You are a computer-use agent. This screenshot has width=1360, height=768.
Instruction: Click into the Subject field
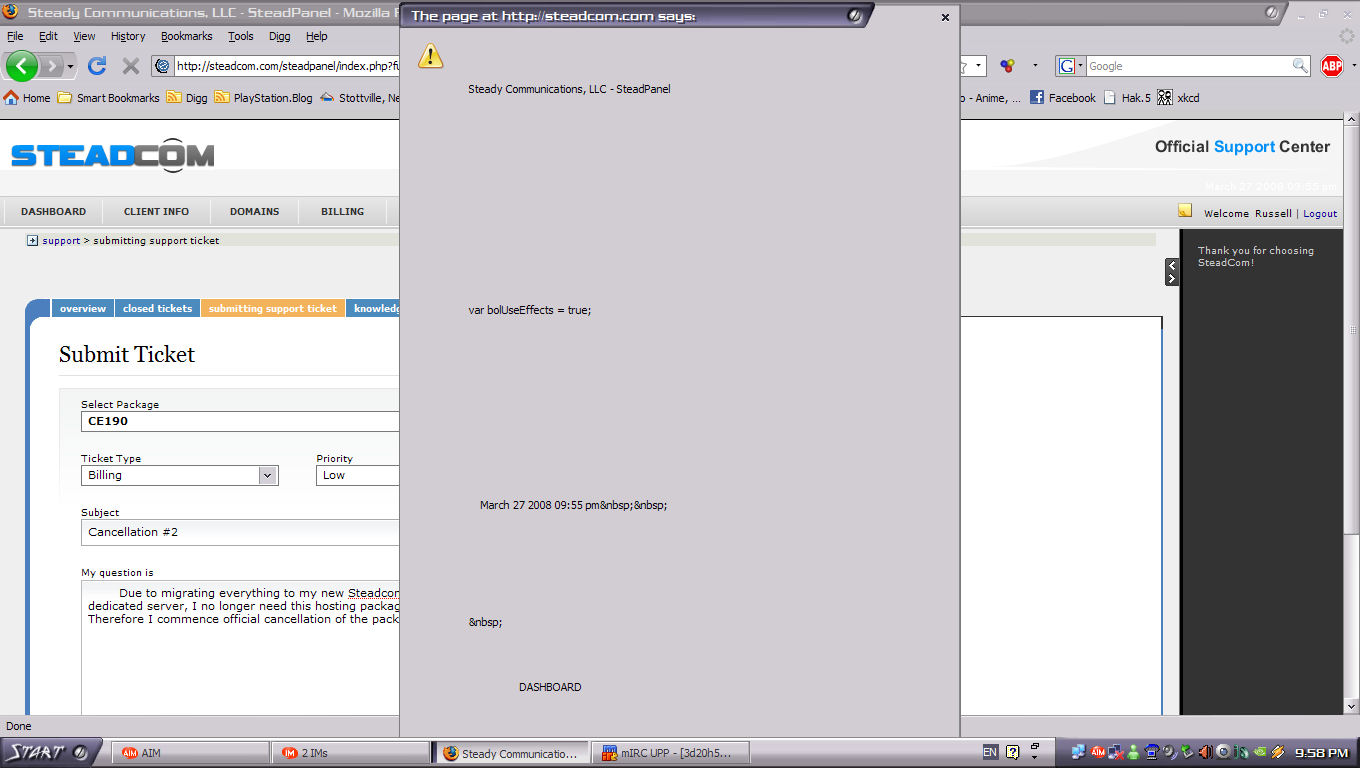240,532
